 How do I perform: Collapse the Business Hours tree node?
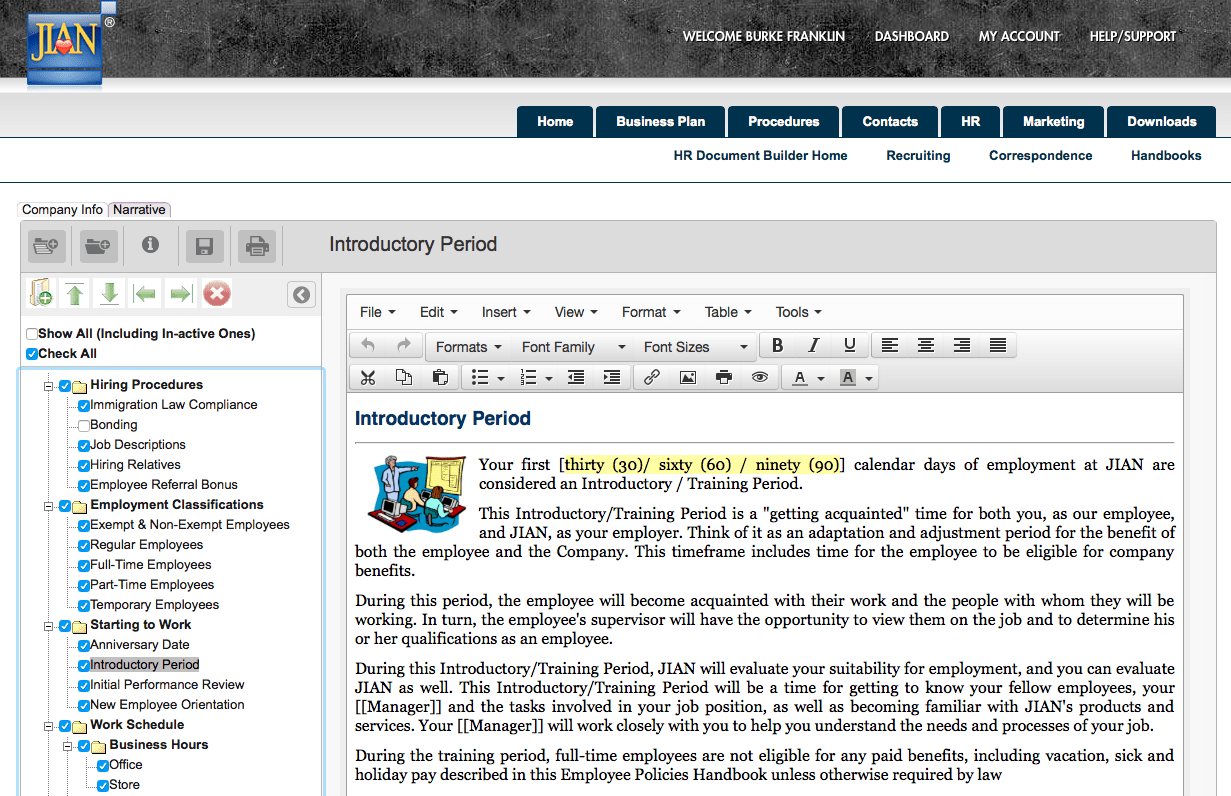coord(66,746)
